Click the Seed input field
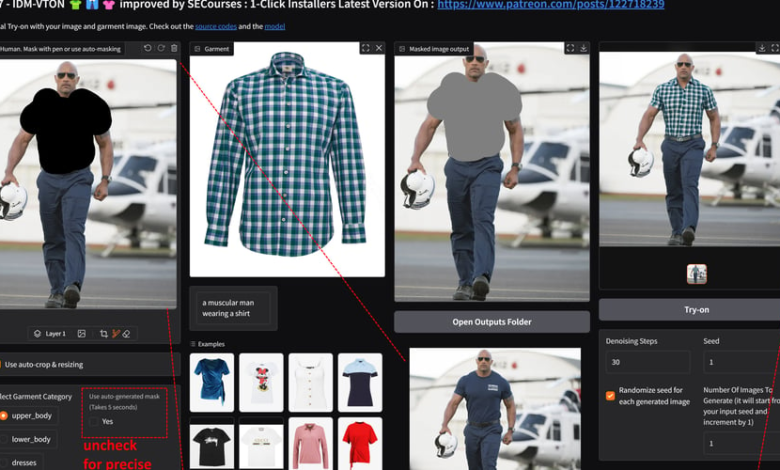Image resolution: width=780 pixels, height=470 pixels. click(741, 362)
